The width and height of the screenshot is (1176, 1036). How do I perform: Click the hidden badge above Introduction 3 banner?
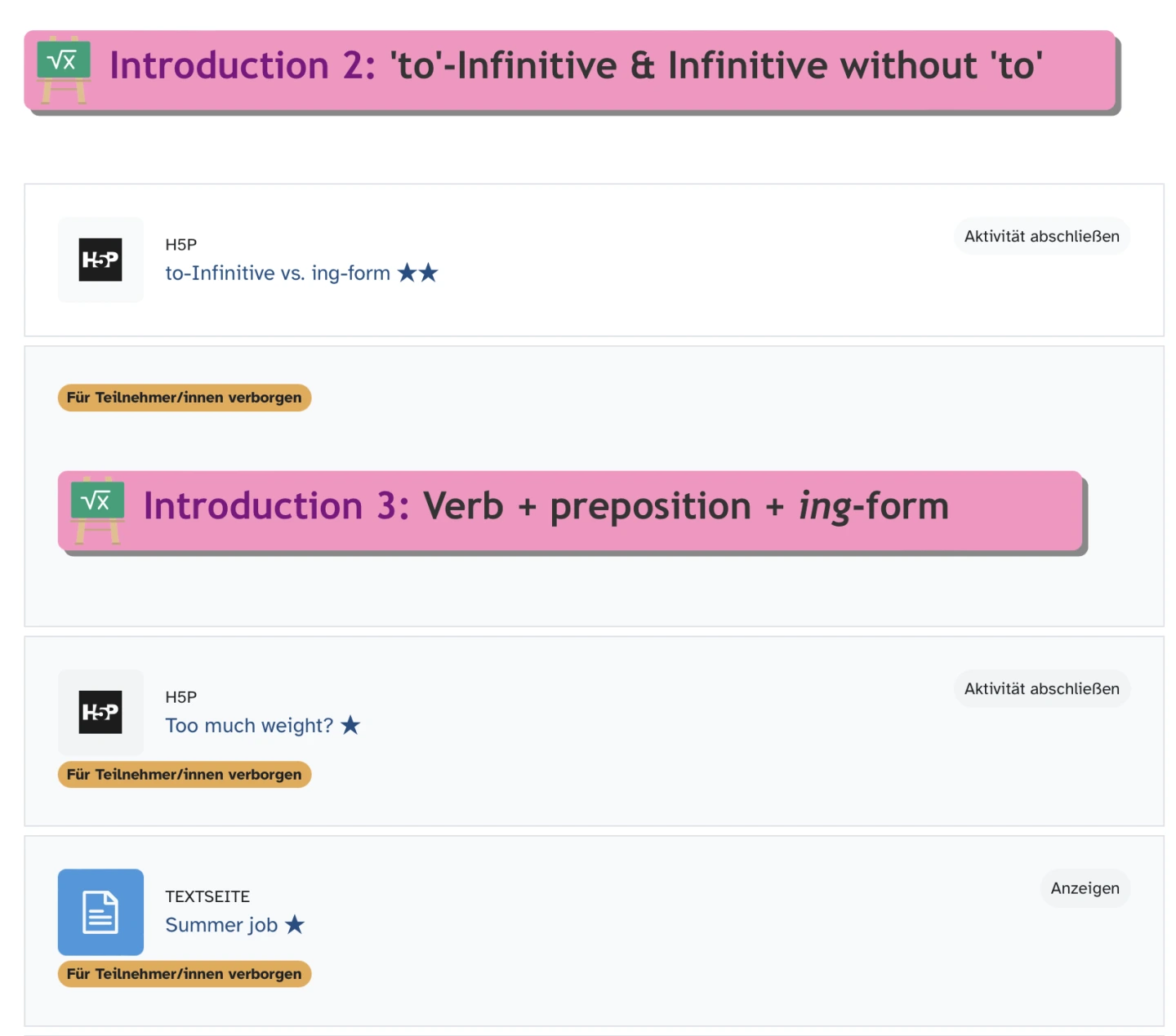coord(184,398)
